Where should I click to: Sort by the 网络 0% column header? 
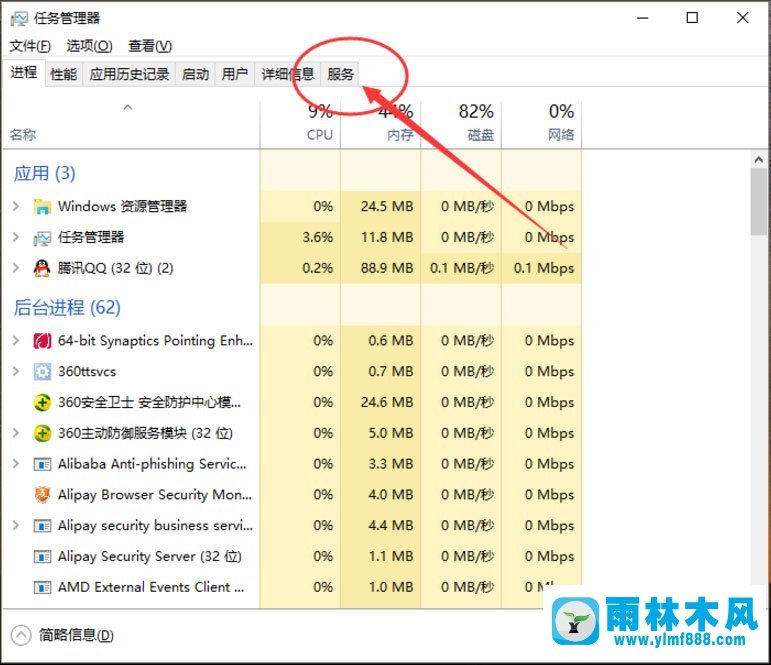[541, 126]
